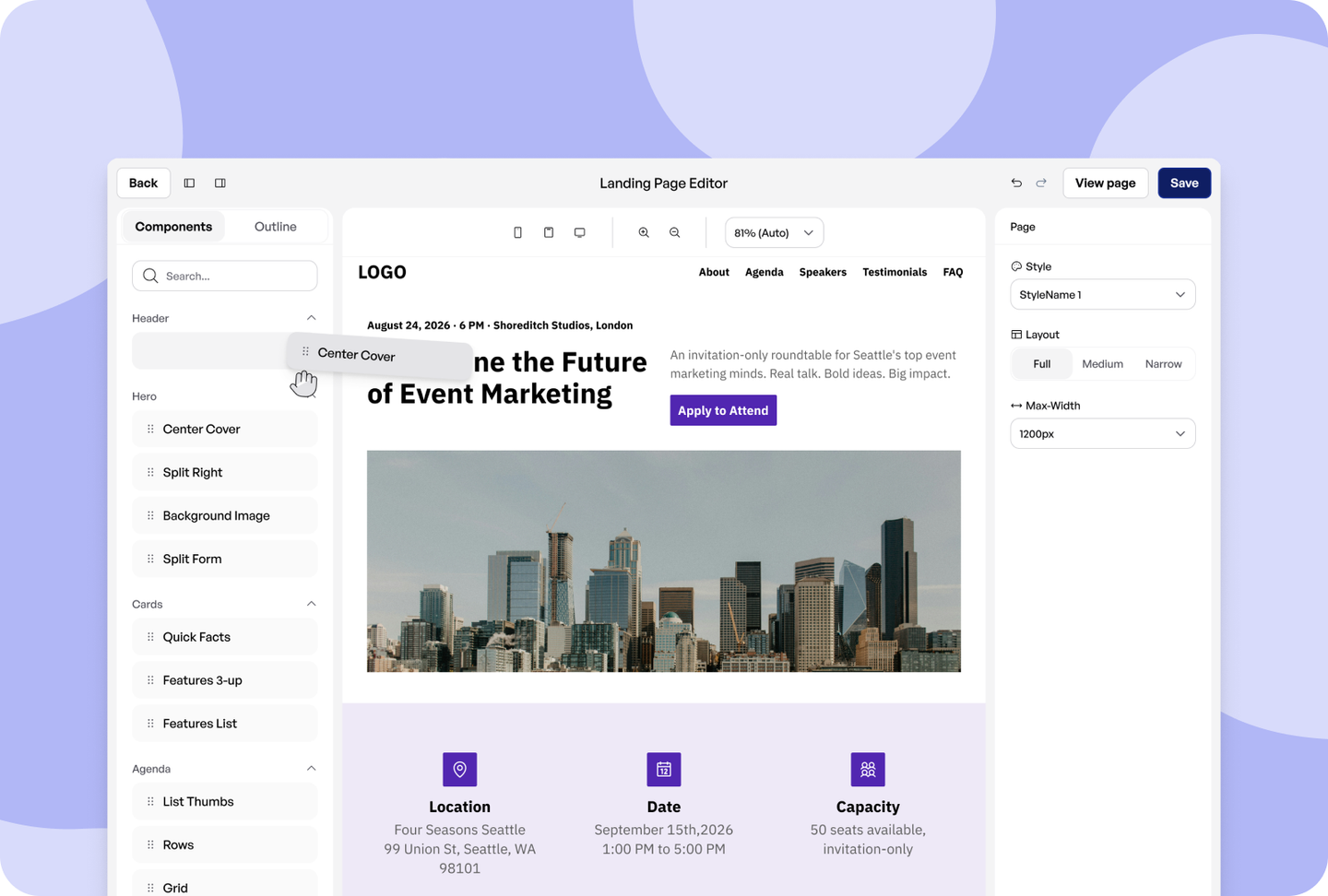Image resolution: width=1328 pixels, height=896 pixels.
Task: Switch to mobile device preview
Action: (517, 233)
